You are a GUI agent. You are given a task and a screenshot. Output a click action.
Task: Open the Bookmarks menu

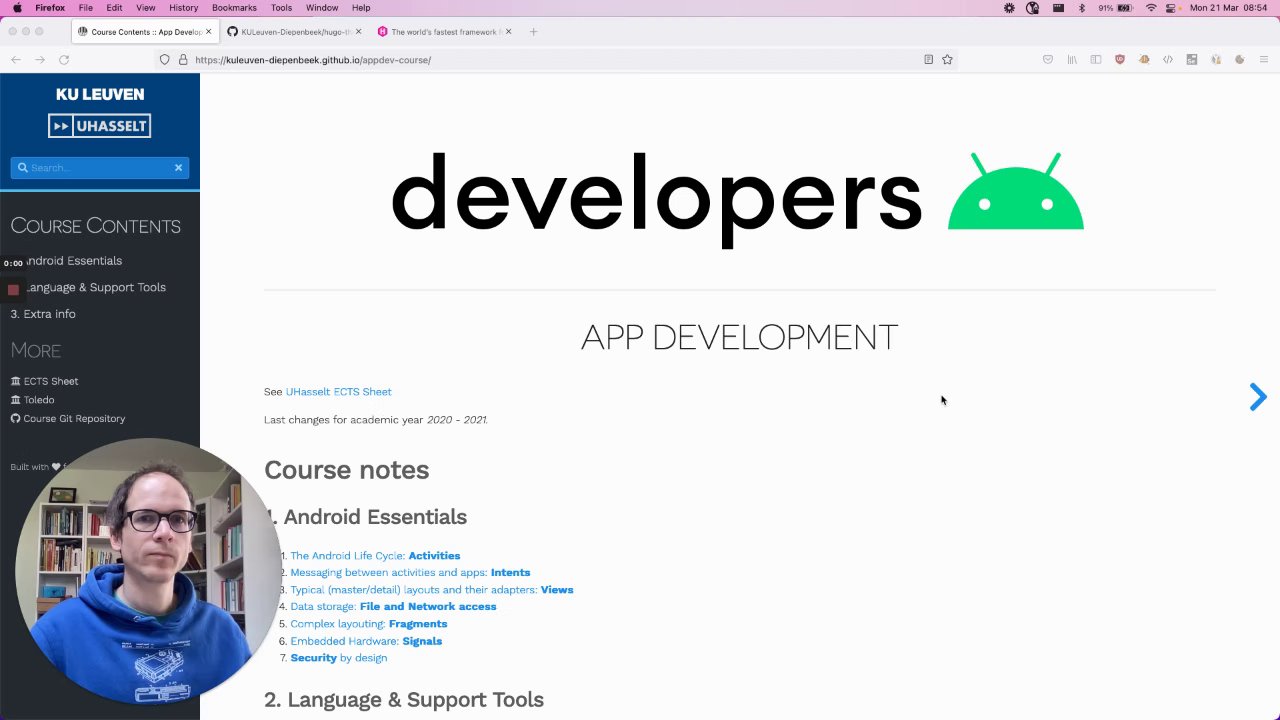tap(234, 8)
